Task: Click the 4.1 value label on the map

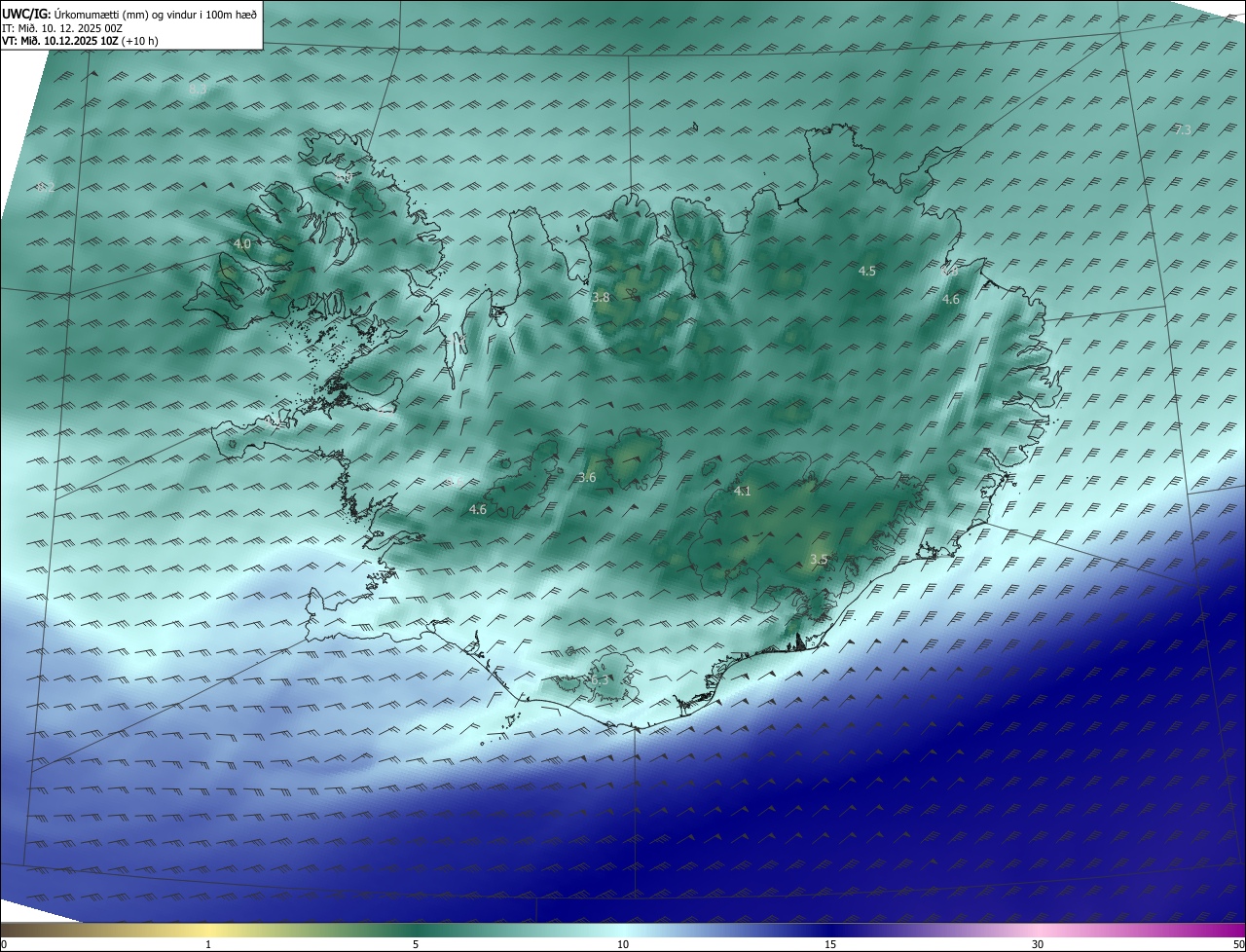Action: [x=742, y=492]
